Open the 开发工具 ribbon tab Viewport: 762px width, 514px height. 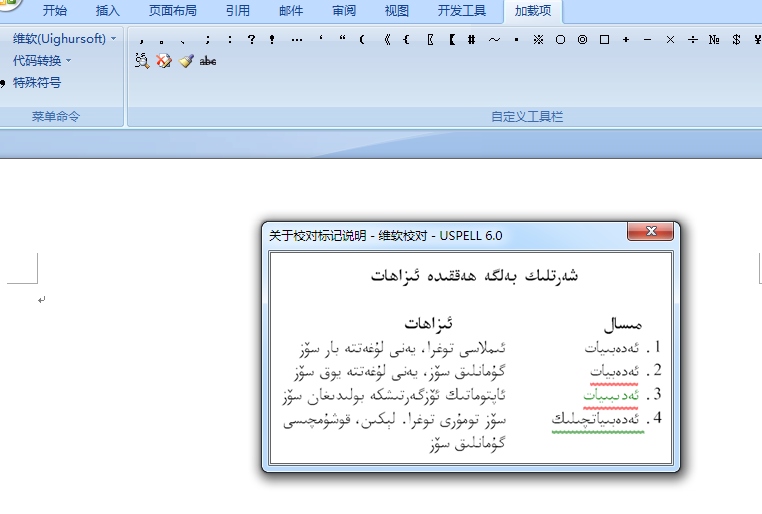[x=461, y=11]
